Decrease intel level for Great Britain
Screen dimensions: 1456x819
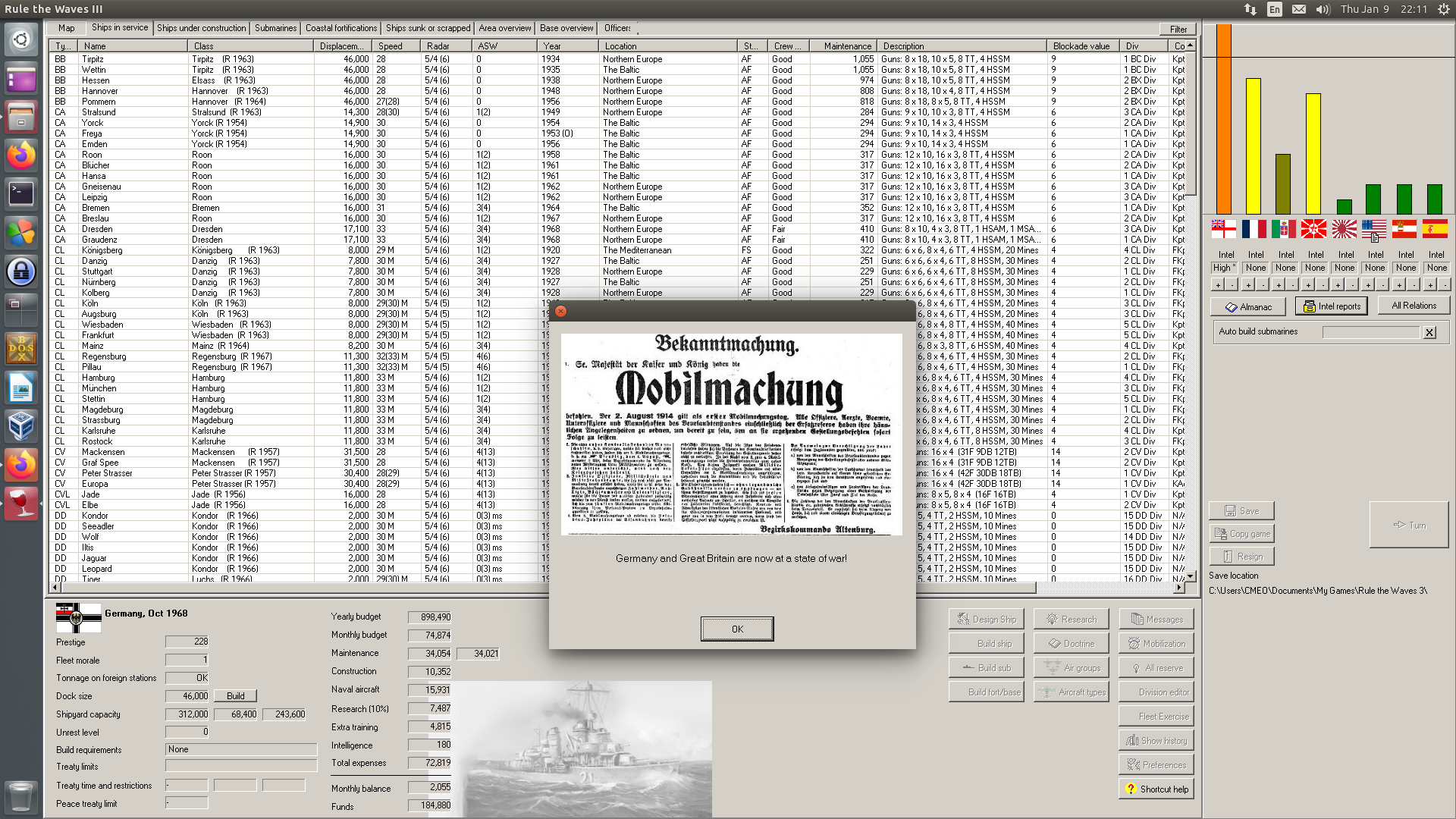click(x=1232, y=285)
